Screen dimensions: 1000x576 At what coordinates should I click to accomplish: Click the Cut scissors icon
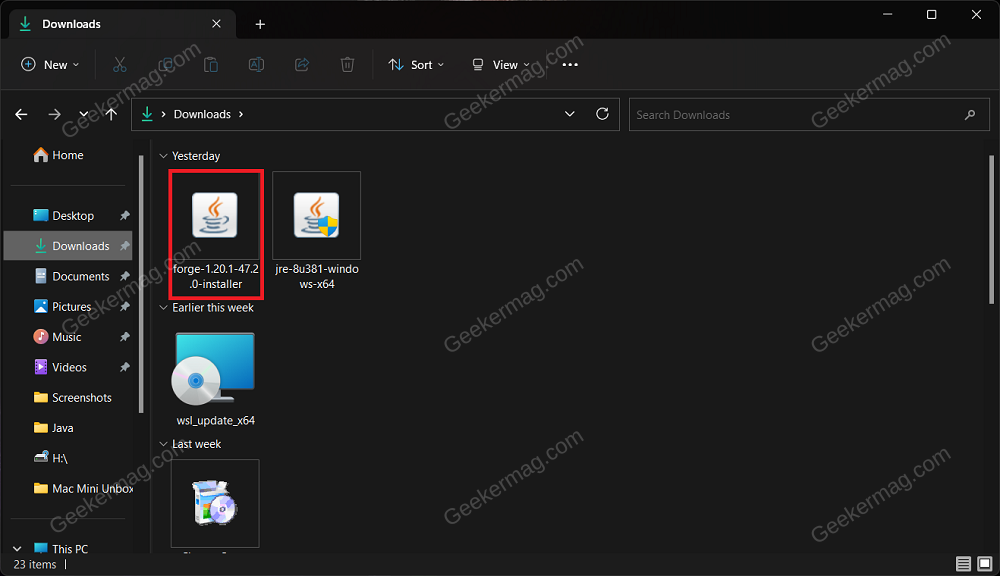119,64
